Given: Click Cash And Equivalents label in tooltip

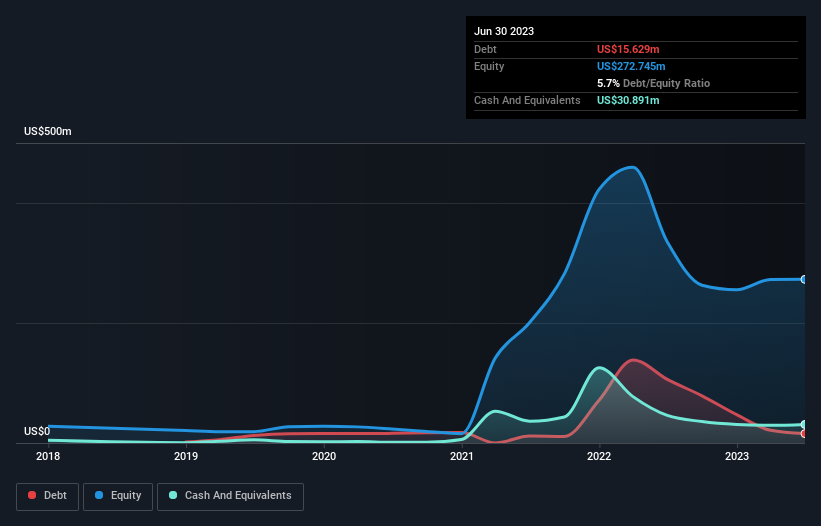Looking at the screenshot, I should click(527, 100).
